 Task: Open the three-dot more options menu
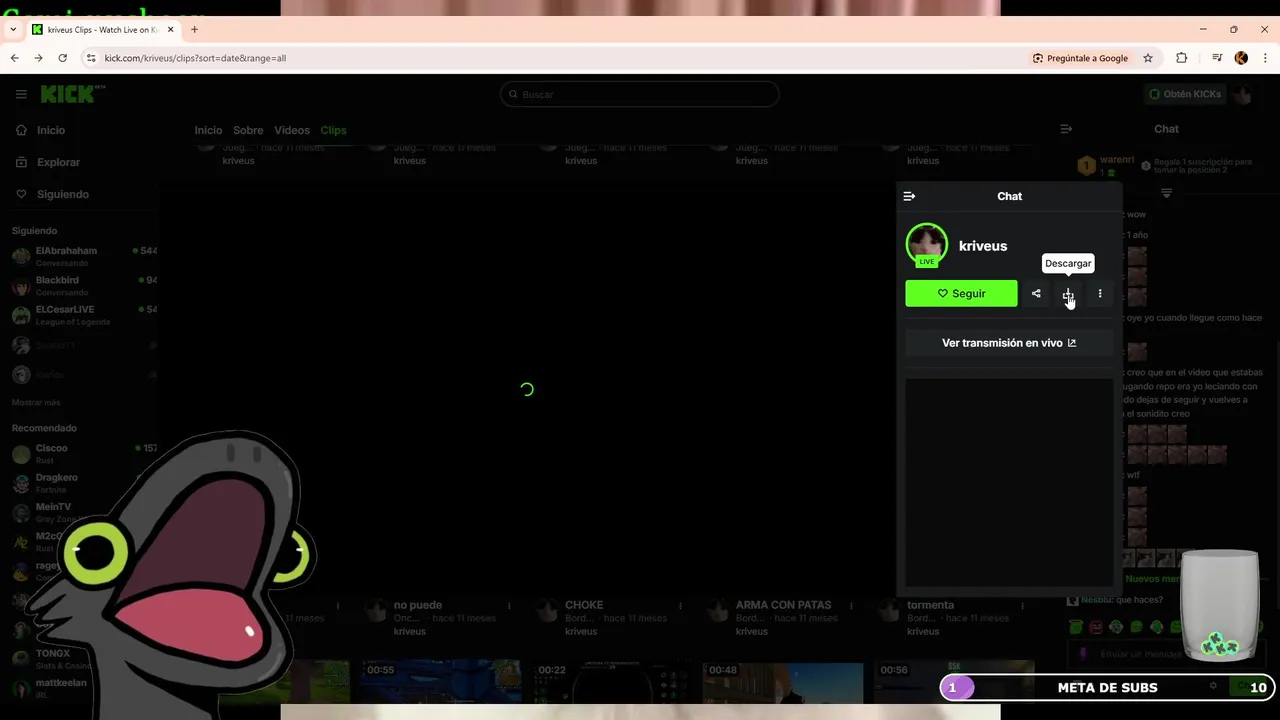coord(1100,294)
